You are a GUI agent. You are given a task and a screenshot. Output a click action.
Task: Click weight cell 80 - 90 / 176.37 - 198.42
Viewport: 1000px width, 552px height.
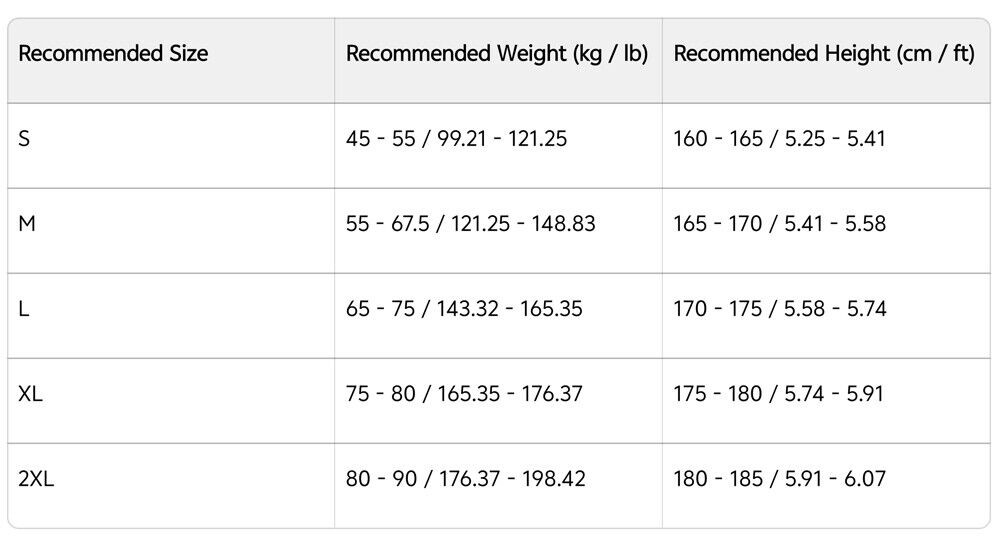tap(464, 479)
